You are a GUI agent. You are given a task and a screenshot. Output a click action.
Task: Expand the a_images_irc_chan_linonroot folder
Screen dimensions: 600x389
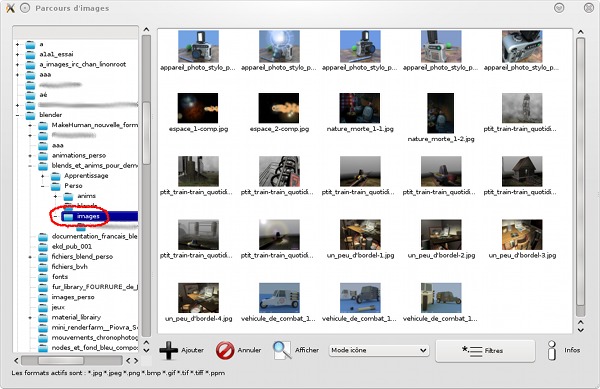pyautogui.click(x=18, y=64)
